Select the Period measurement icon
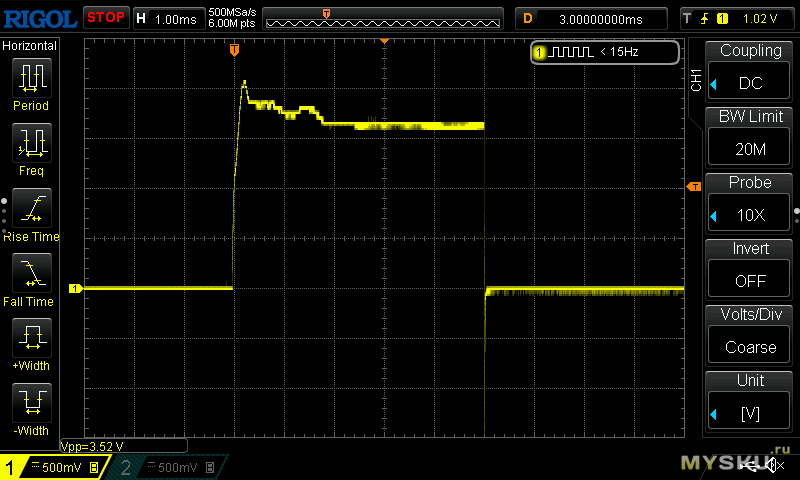 pos(32,78)
